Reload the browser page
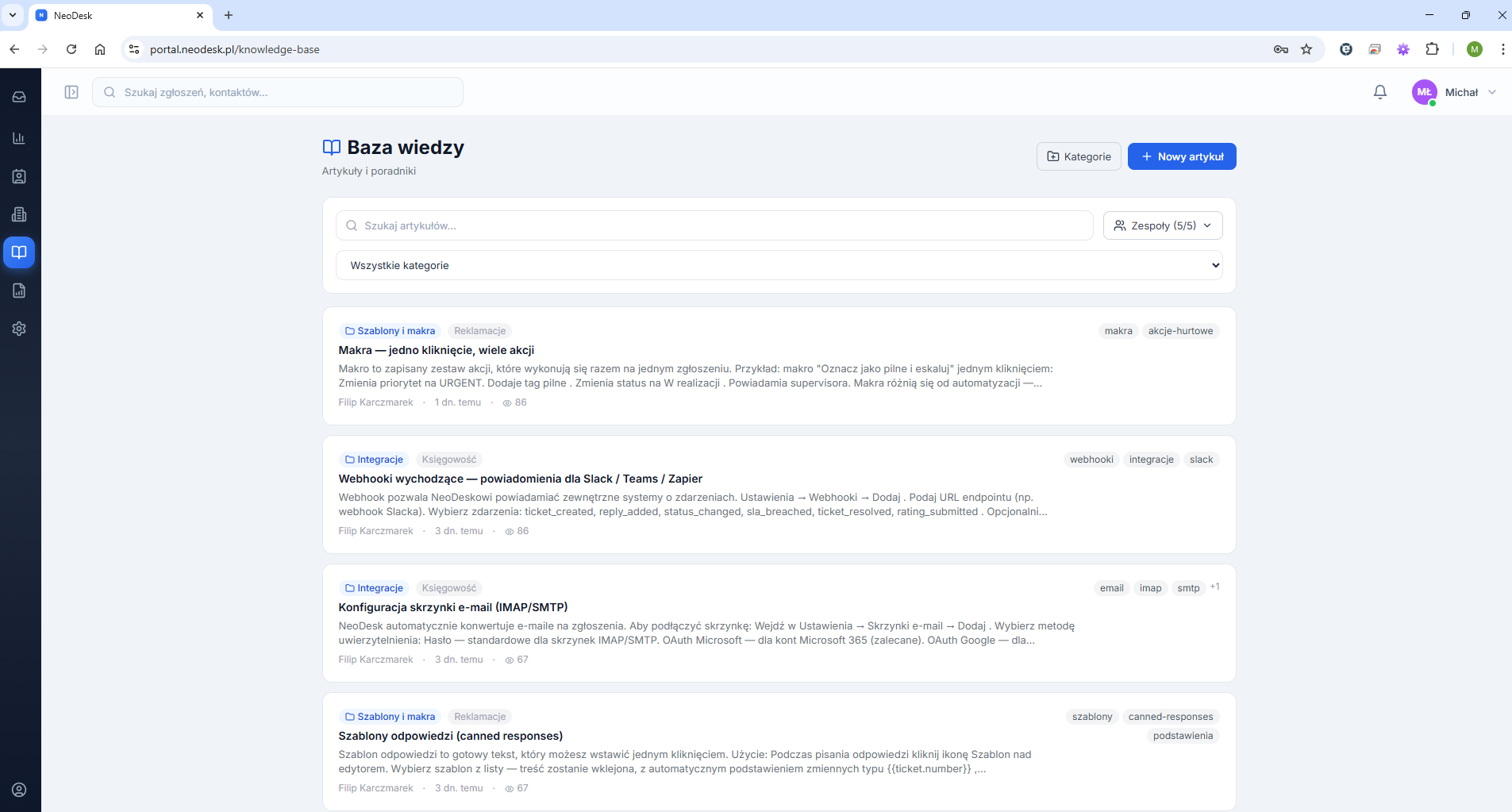Viewport: 1512px width, 812px height. (71, 49)
